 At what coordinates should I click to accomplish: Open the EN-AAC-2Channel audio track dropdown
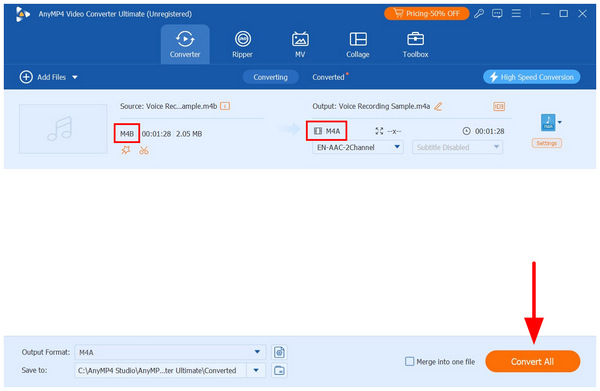(x=358, y=147)
